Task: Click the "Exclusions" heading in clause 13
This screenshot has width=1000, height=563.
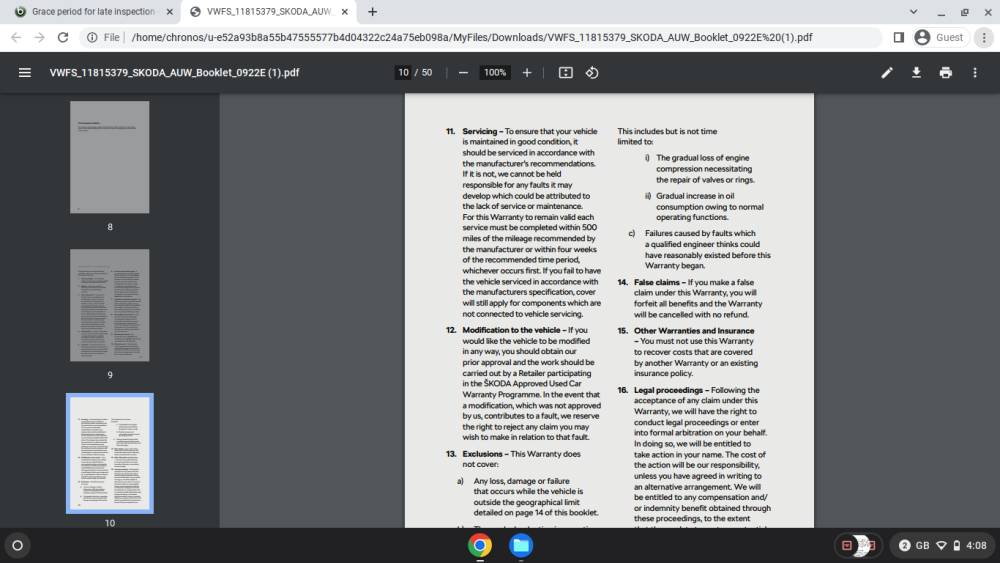Action: tap(482, 454)
